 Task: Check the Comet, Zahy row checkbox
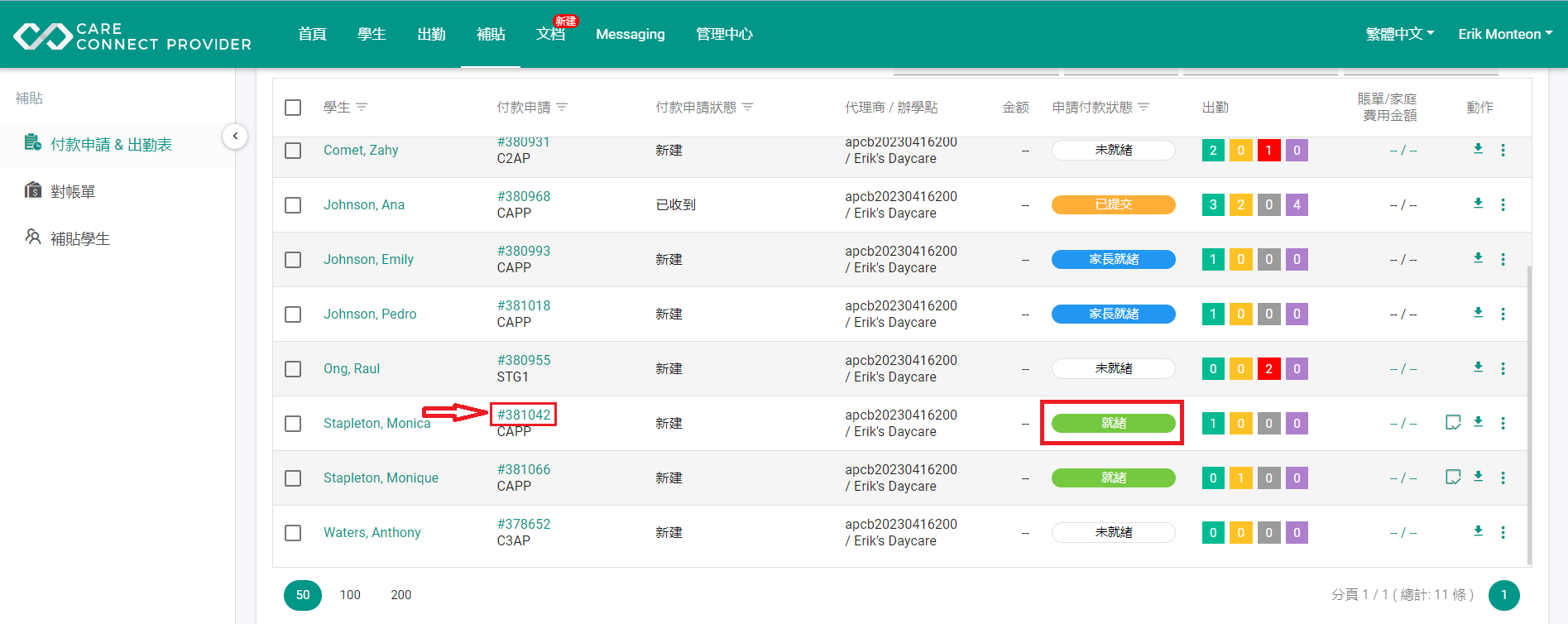[x=293, y=151]
